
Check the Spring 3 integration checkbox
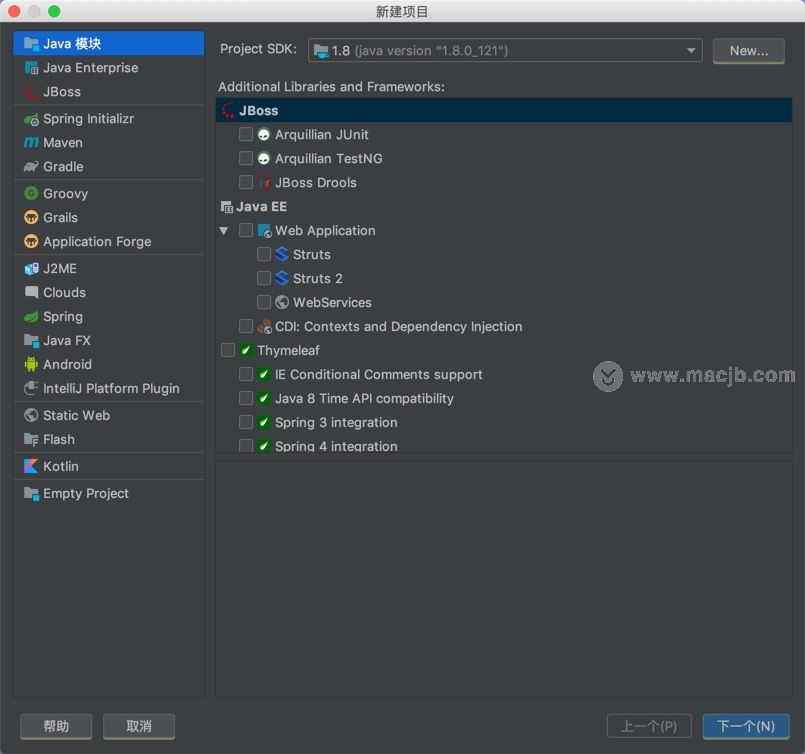click(246, 422)
